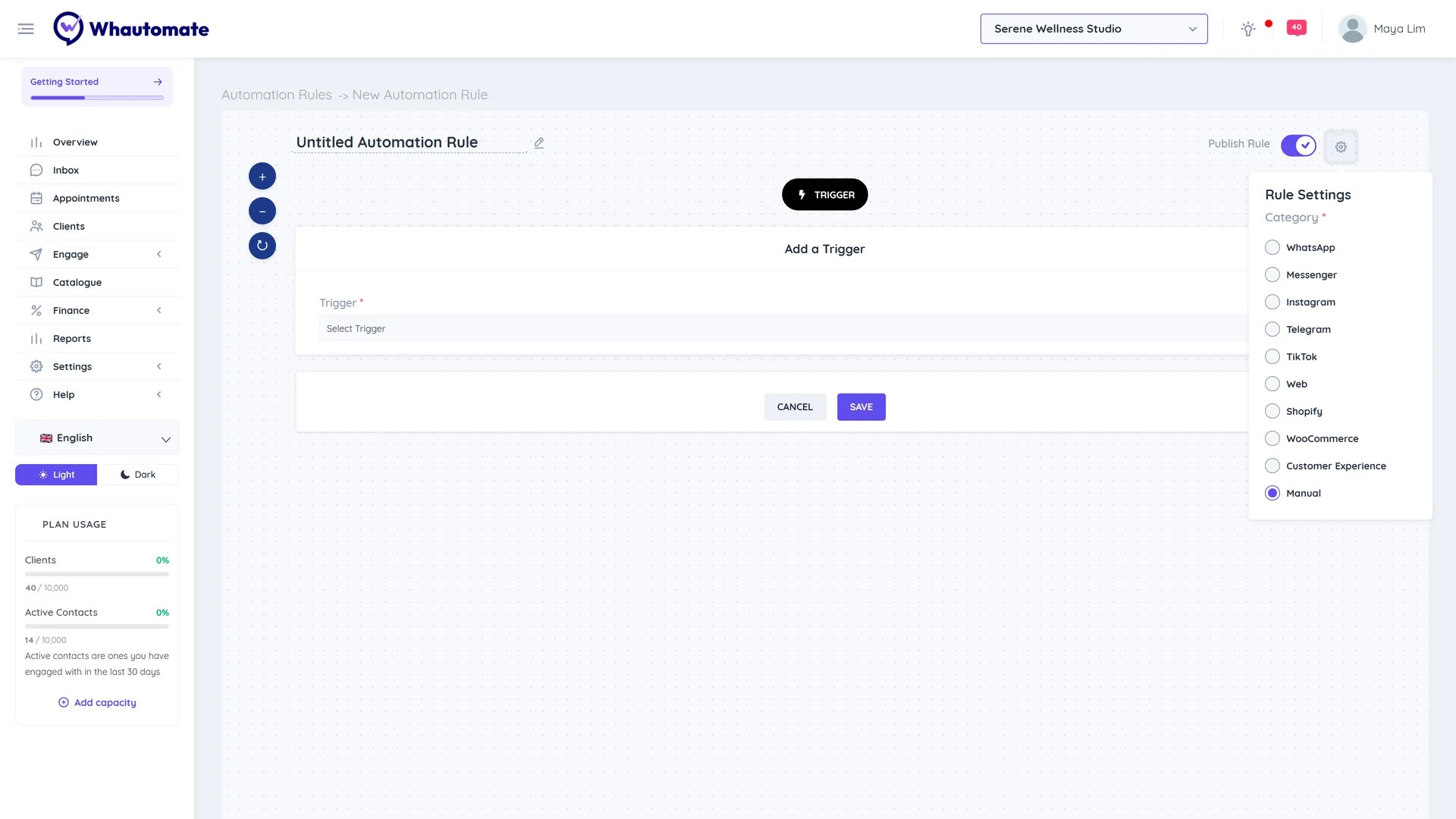1456x819 pixels.
Task: Click the SAVE button
Action: click(861, 407)
